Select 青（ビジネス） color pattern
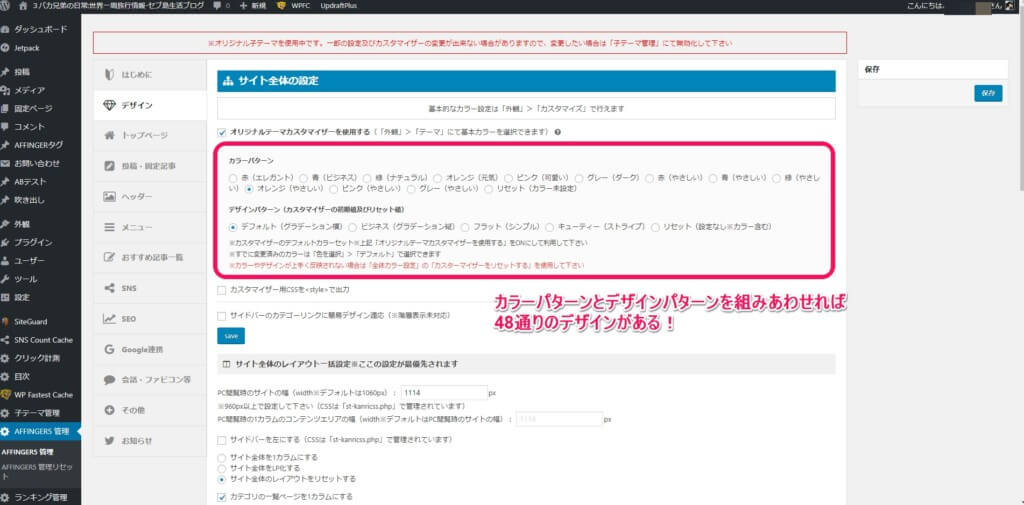 (304, 178)
